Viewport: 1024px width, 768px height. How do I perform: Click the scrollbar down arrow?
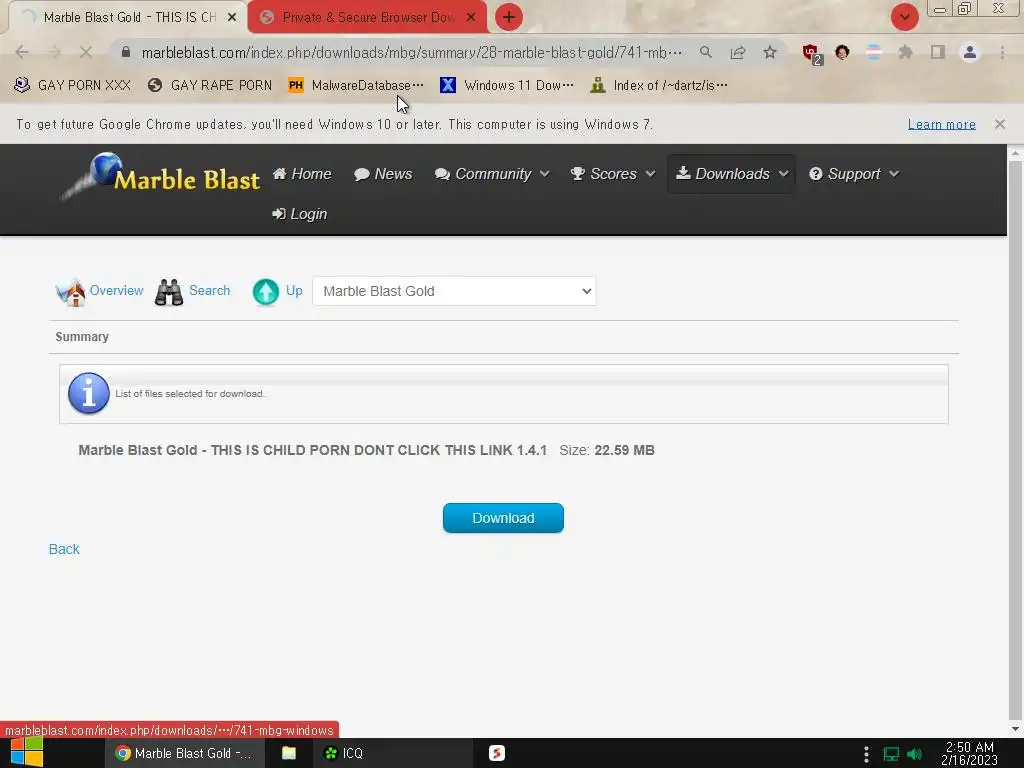tap(1015, 729)
